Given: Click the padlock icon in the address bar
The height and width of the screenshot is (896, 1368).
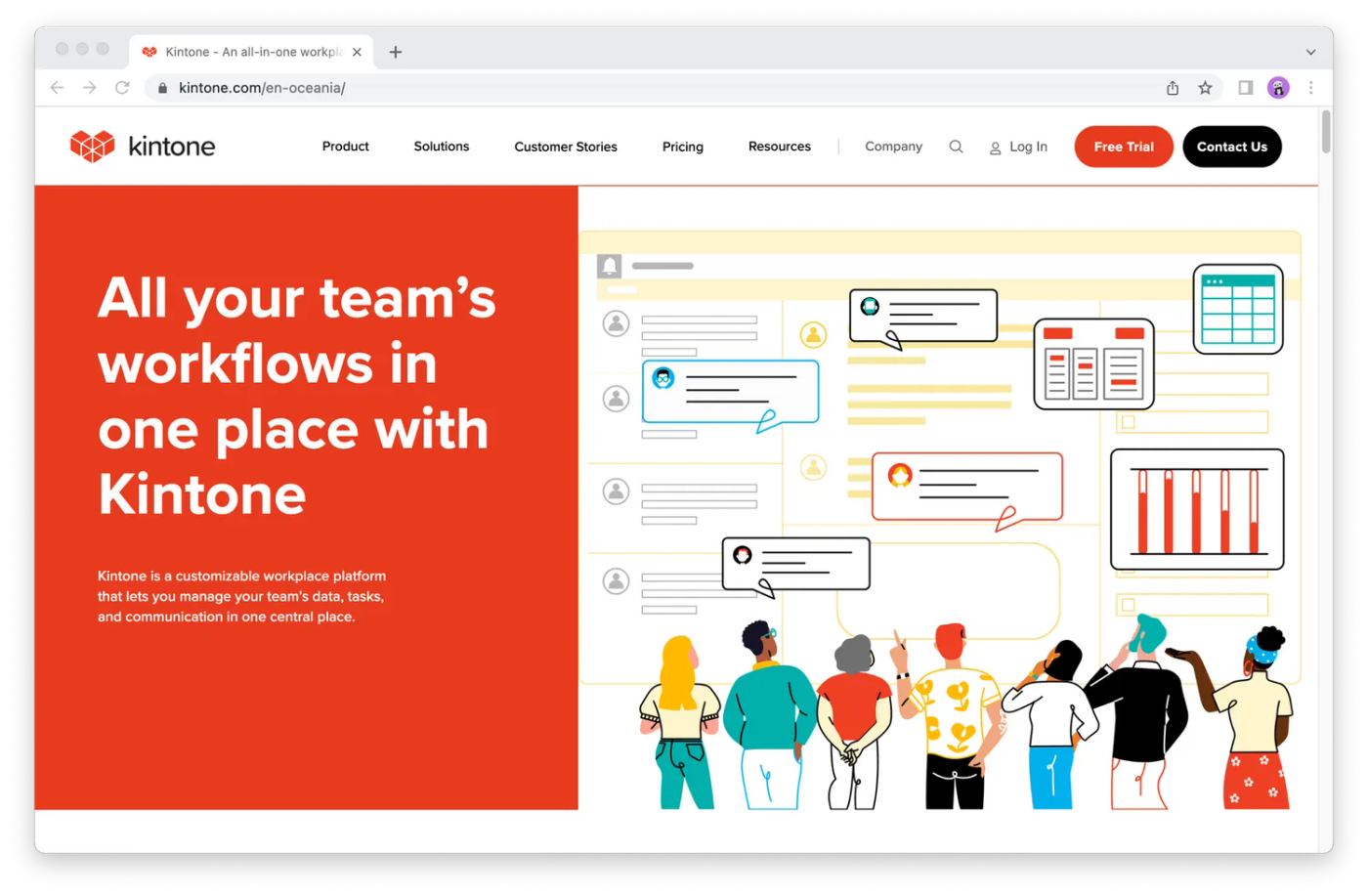Looking at the screenshot, I should 162,87.
